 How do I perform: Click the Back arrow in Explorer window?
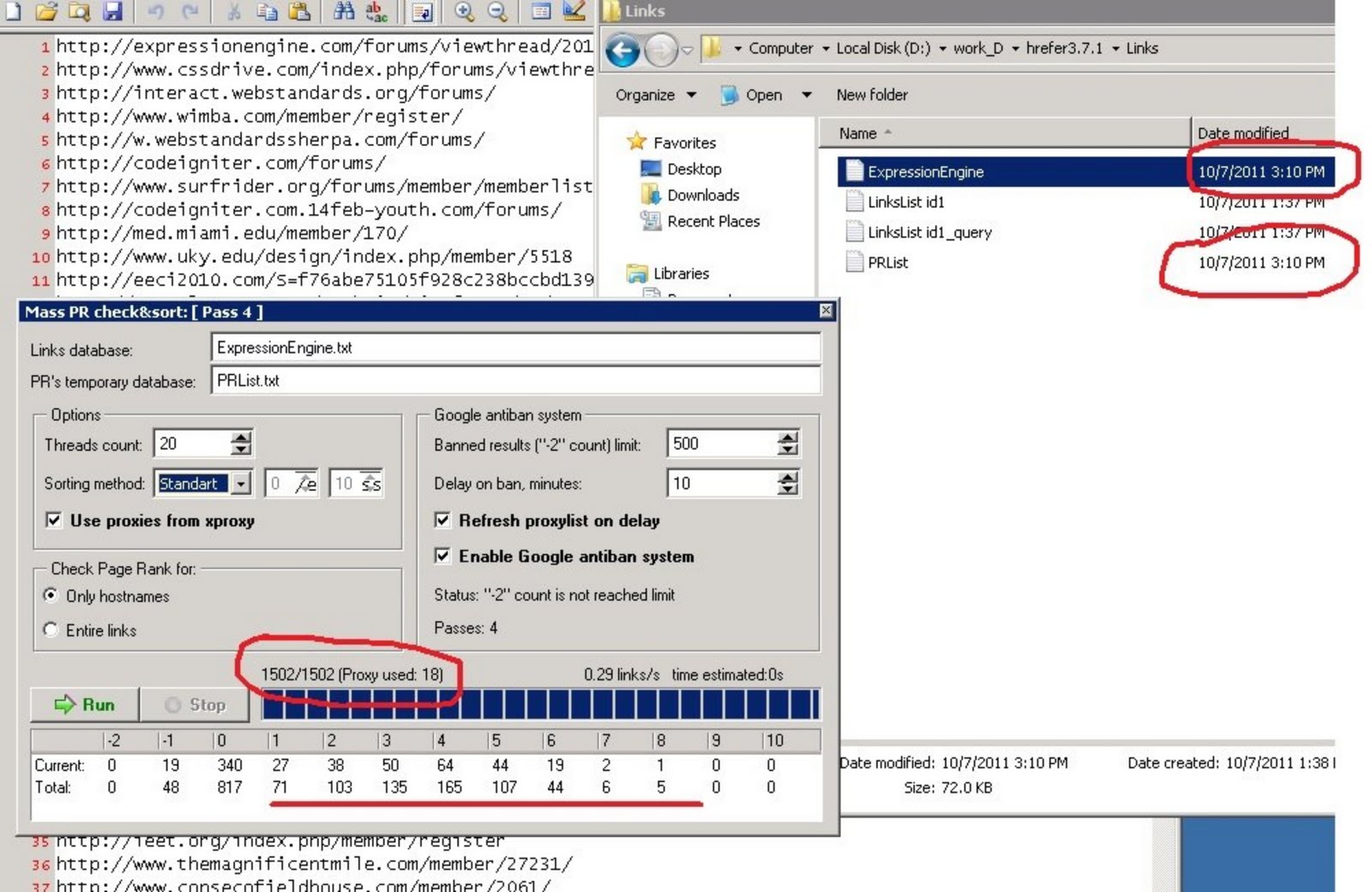coord(623,51)
